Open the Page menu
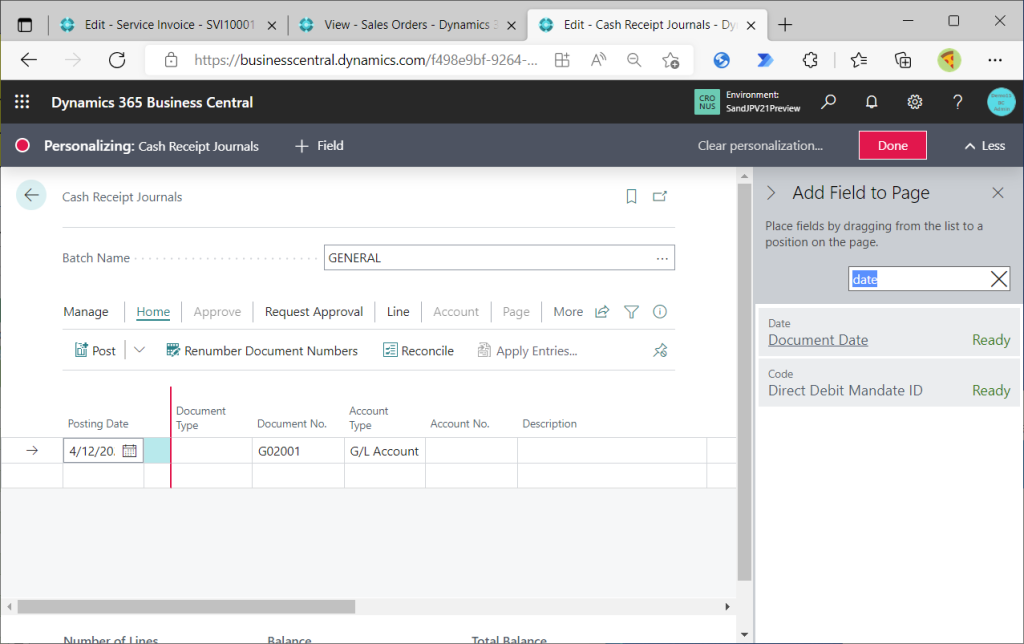The width and height of the screenshot is (1024, 644). click(x=516, y=312)
